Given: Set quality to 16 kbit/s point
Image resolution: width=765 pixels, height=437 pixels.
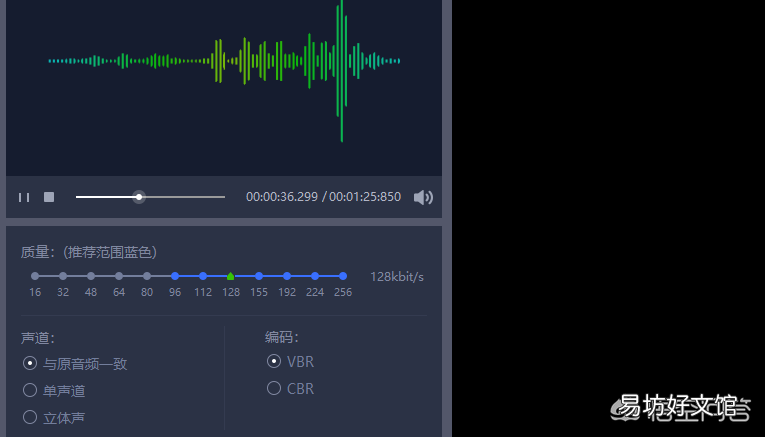Looking at the screenshot, I should [35, 276].
